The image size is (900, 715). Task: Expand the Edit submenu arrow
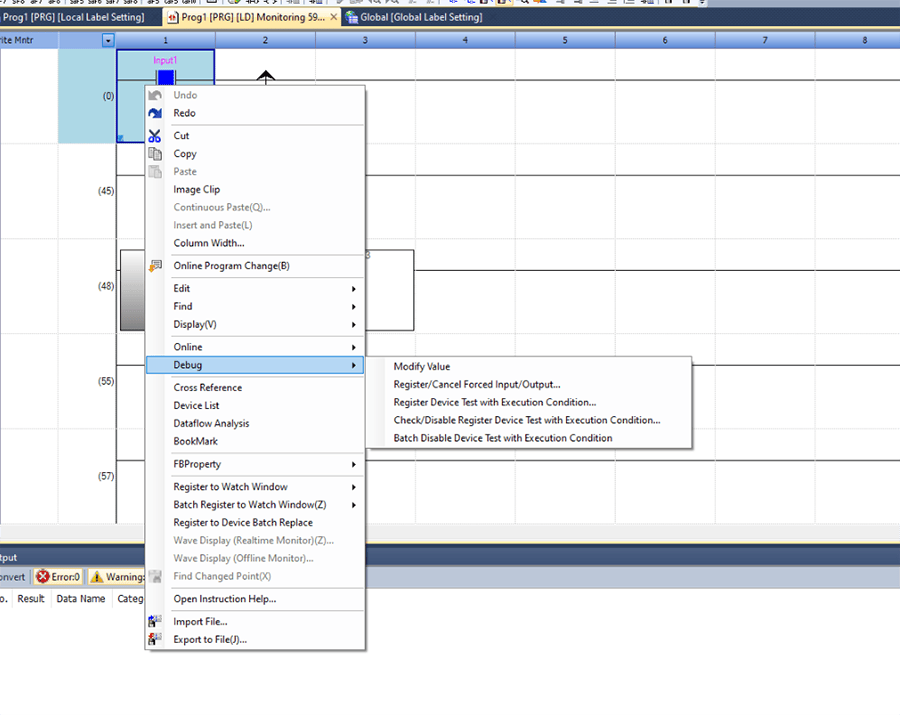(x=354, y=289)
